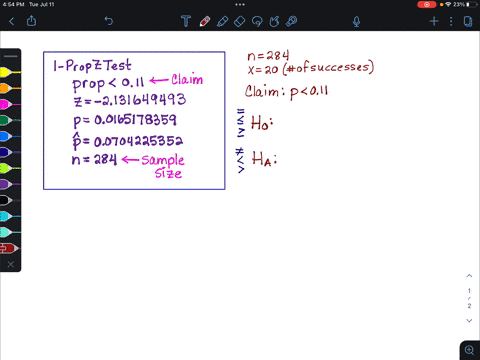Screen dimensions: 480x360
Task: Tap handwritten 'p= 0.0165178359'
Action: pos(125,120)
